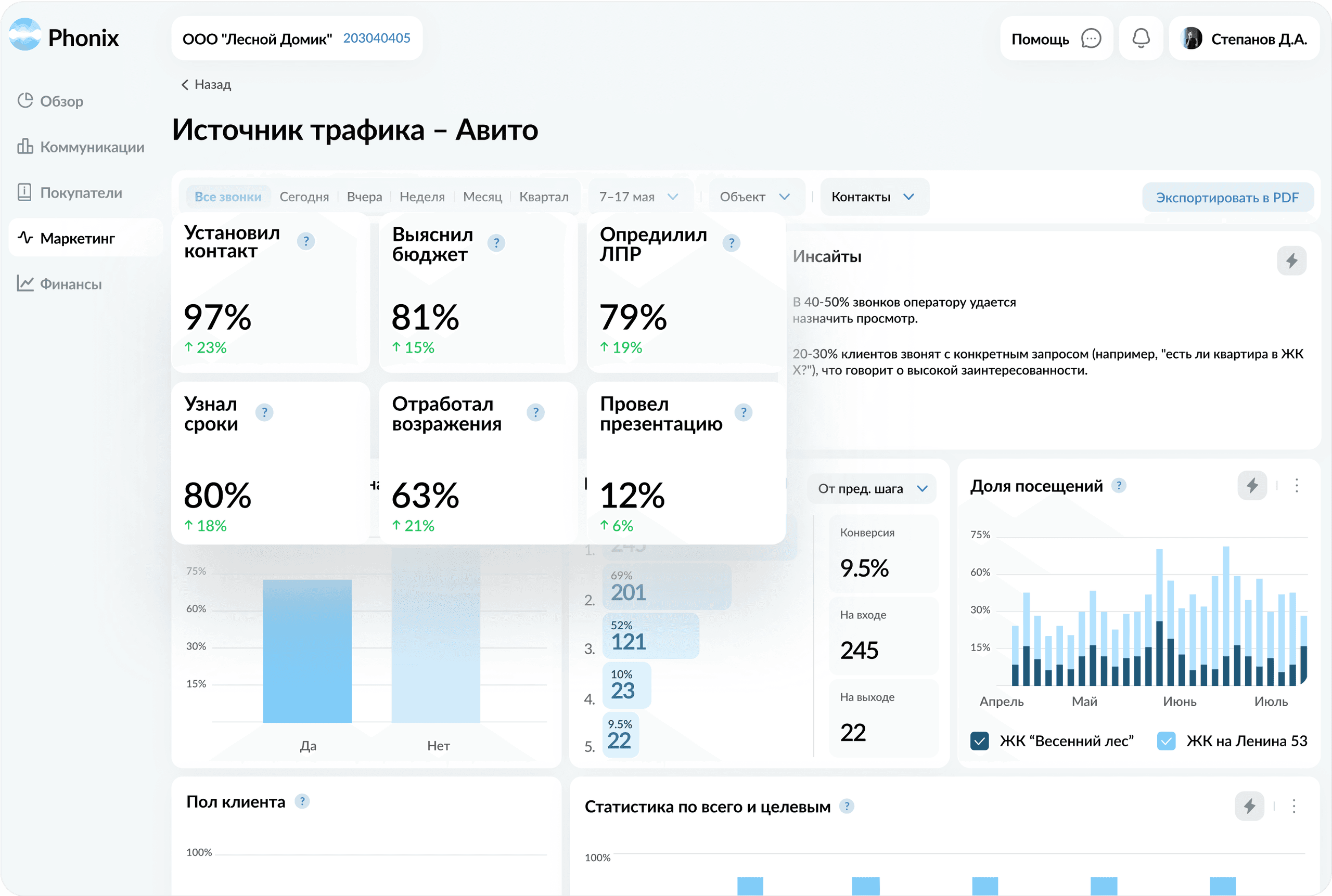The width and height of the screenshot is (1332, 896).
Task: Open the Объект dropdown filter
Action: click(754, 197)
